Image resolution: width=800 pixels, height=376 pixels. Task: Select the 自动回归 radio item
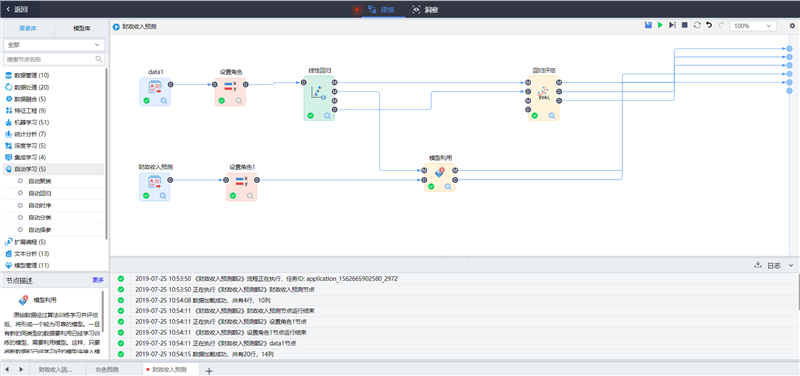[x=39, y=193]
